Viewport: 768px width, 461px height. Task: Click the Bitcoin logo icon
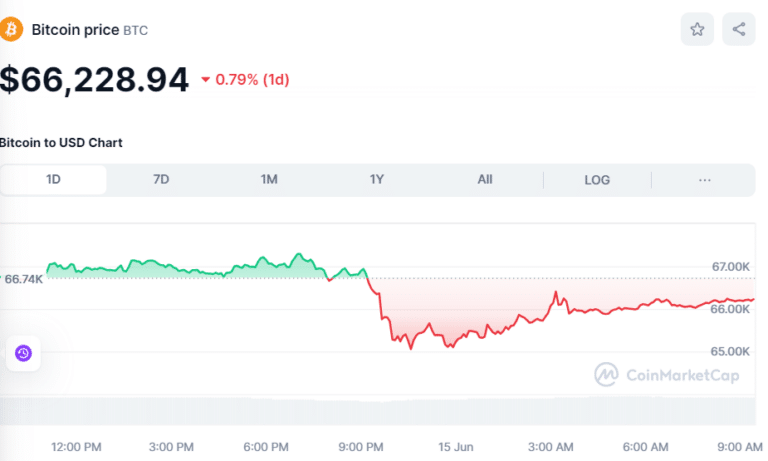[x=12, y=30]
